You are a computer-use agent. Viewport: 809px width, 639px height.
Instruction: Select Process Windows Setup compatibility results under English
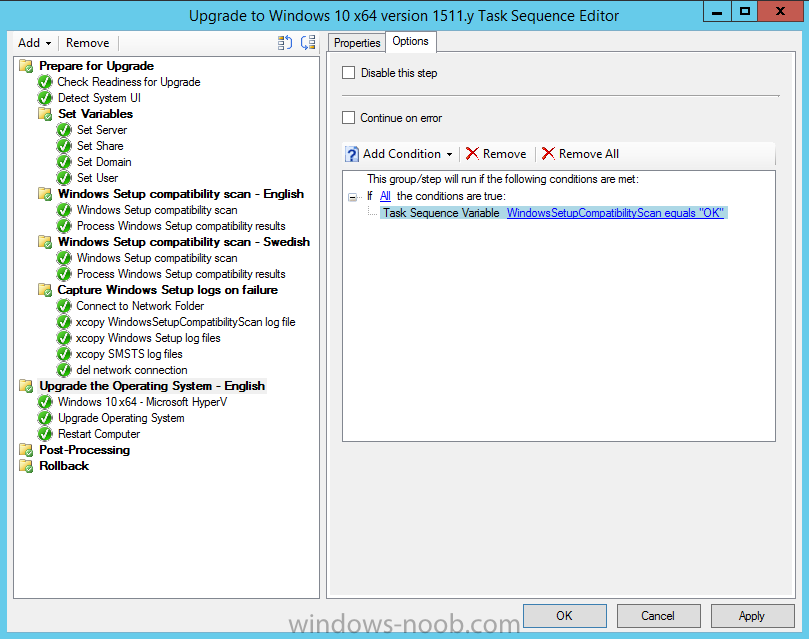pos(181,226)
